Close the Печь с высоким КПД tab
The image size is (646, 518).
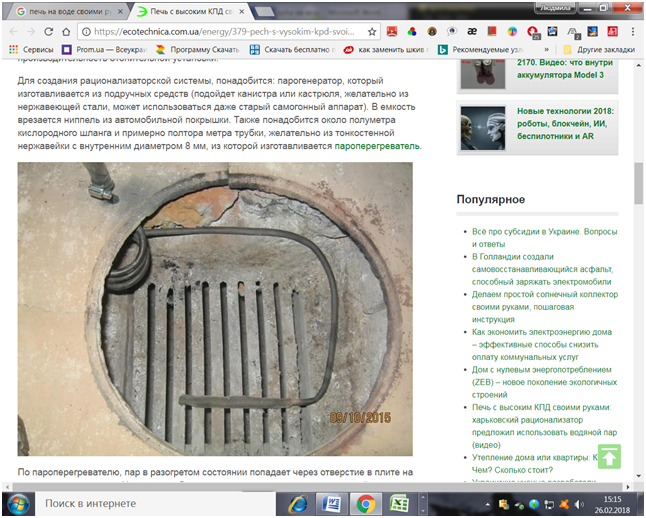click(242, 12)
